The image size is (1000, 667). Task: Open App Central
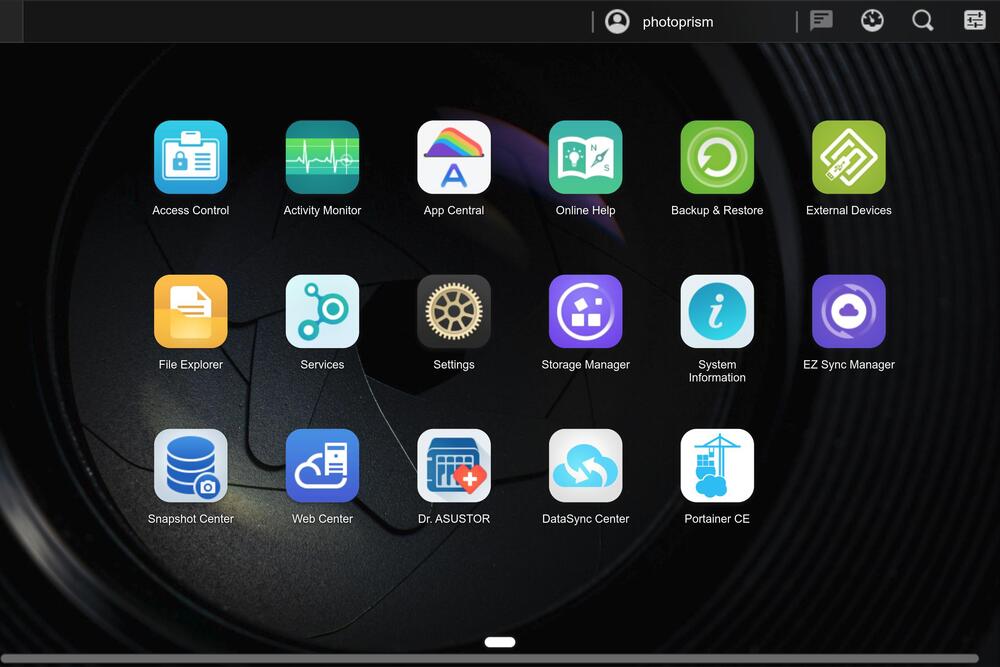[454, 157]
